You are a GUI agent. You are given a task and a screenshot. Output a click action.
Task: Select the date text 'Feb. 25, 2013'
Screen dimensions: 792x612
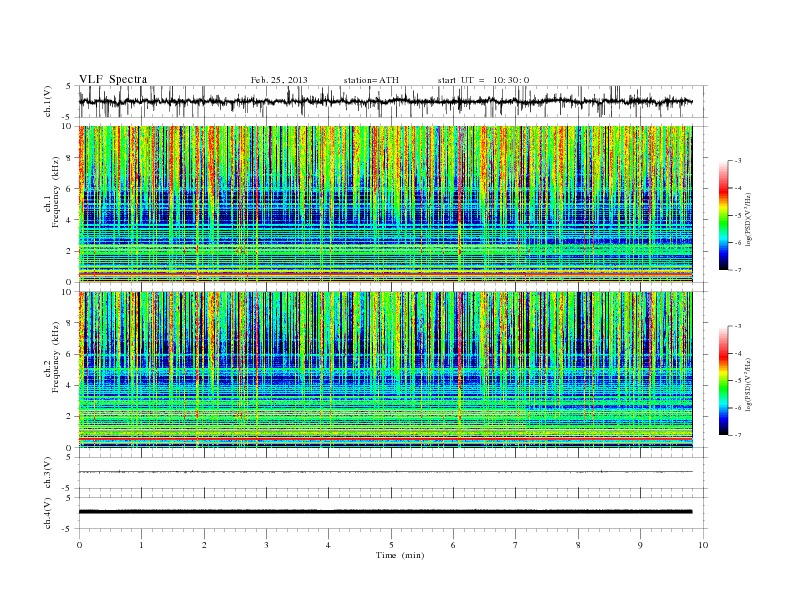coord(279,80)
